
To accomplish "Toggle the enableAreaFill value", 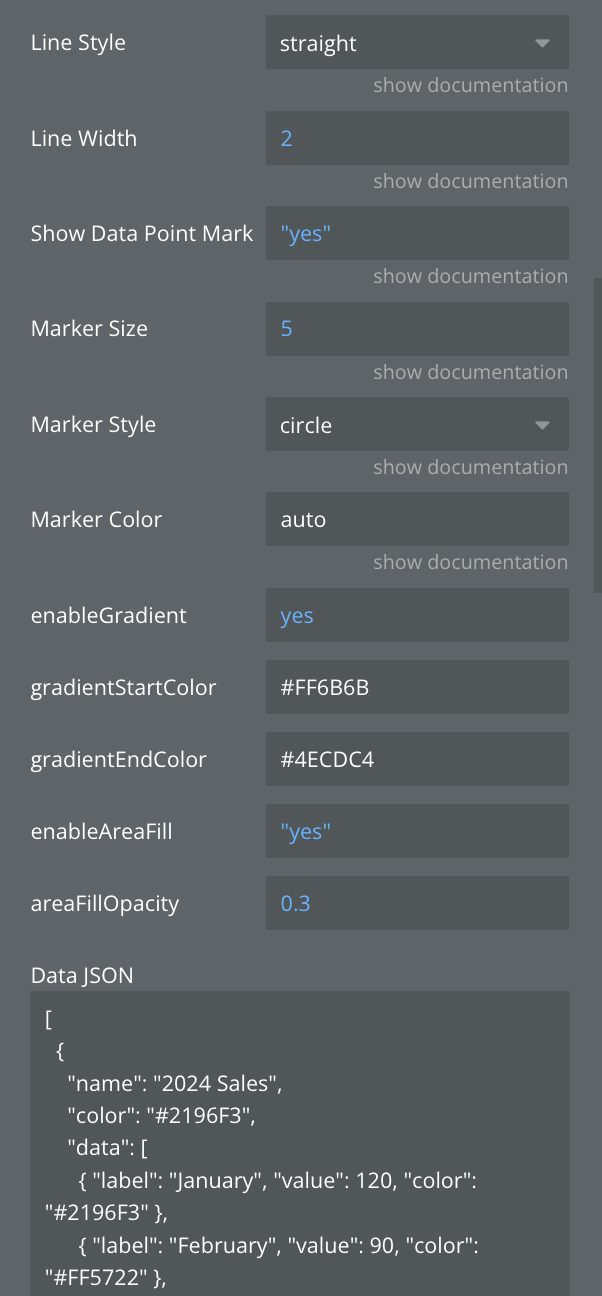I will (x=416, y=831).
